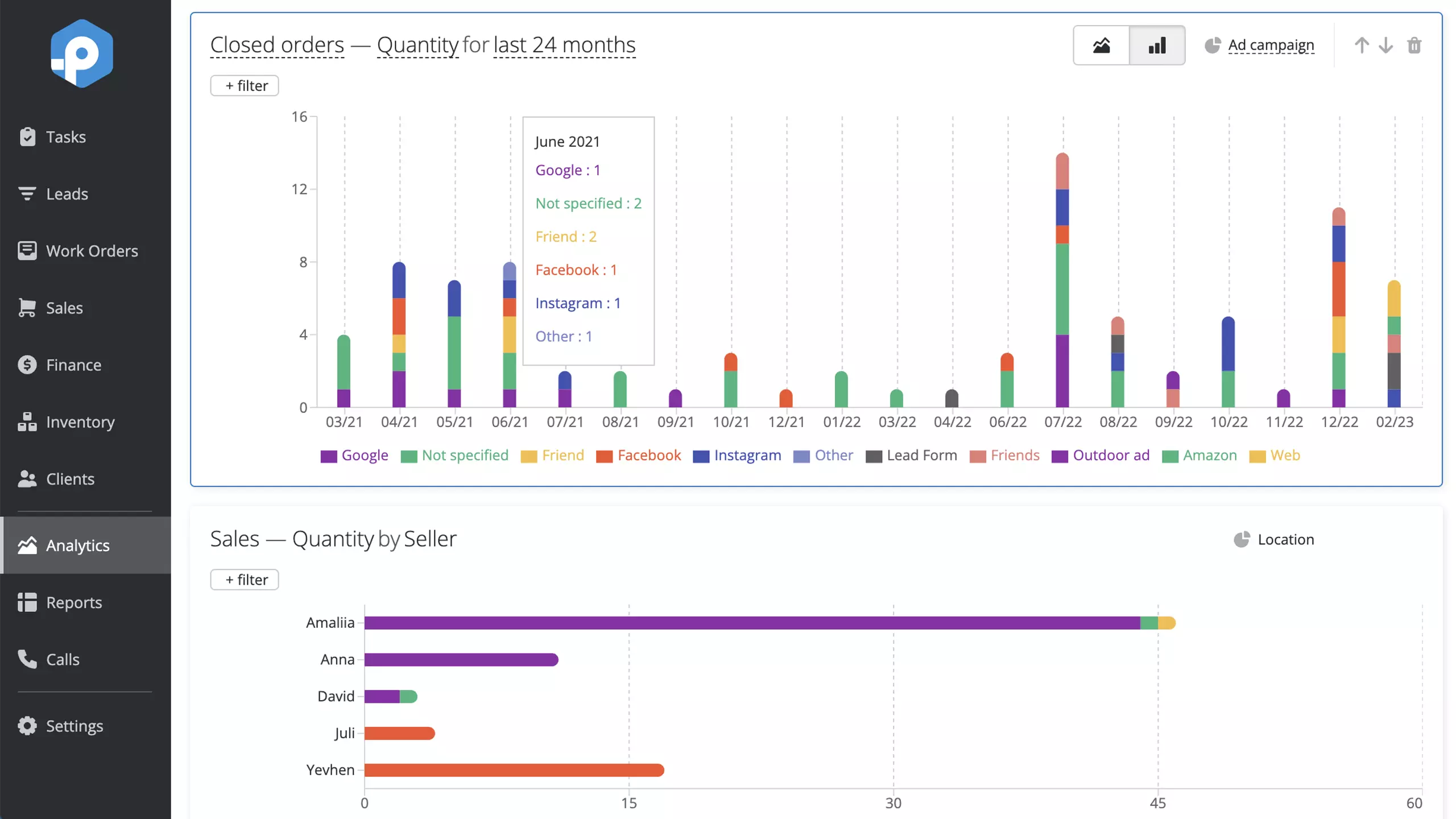Change the last 24 months period
Viewport: 1456px width, 819px height.
point(564,45)
